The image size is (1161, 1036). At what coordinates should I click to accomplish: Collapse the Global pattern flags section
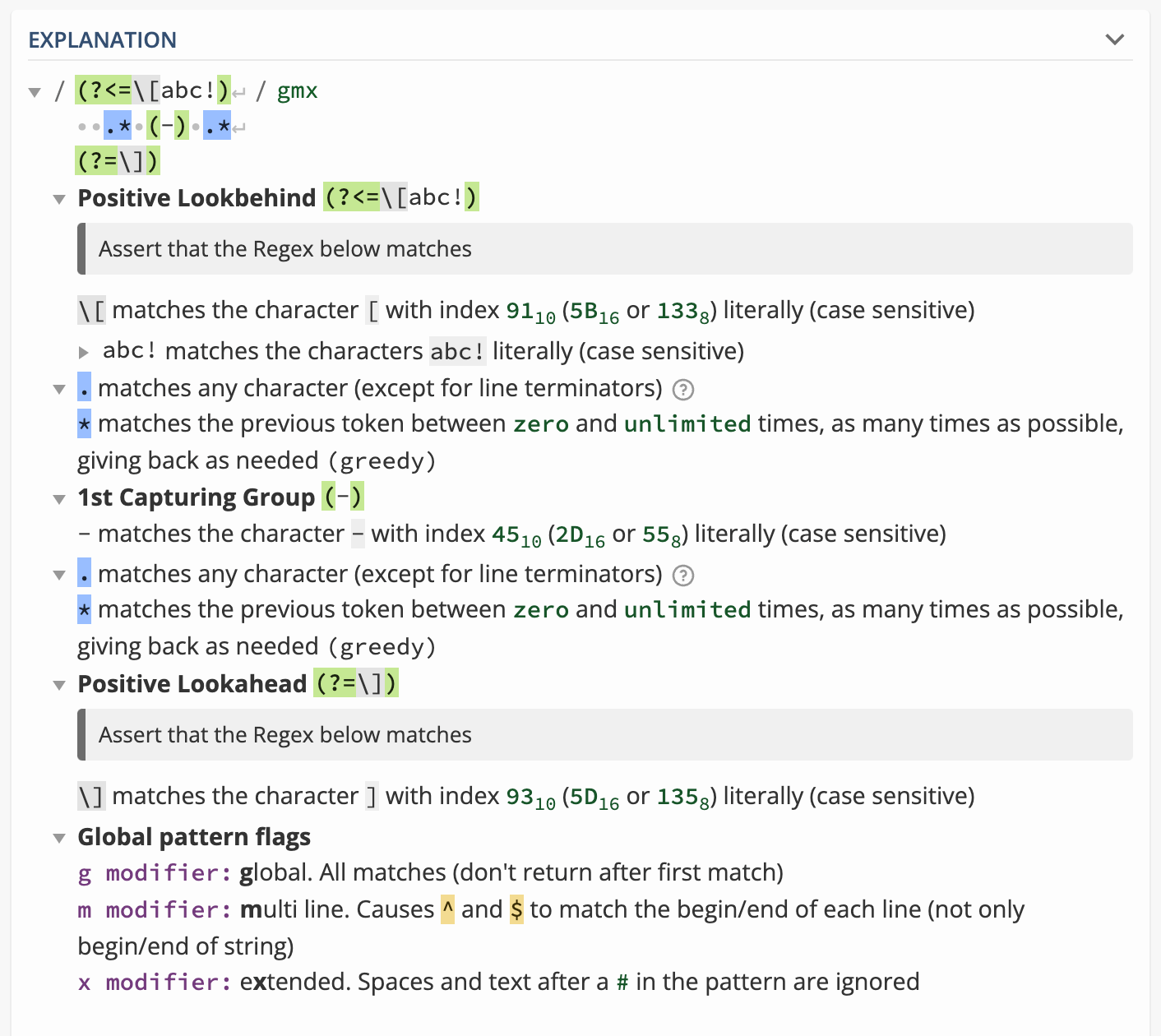pos(59,838)
